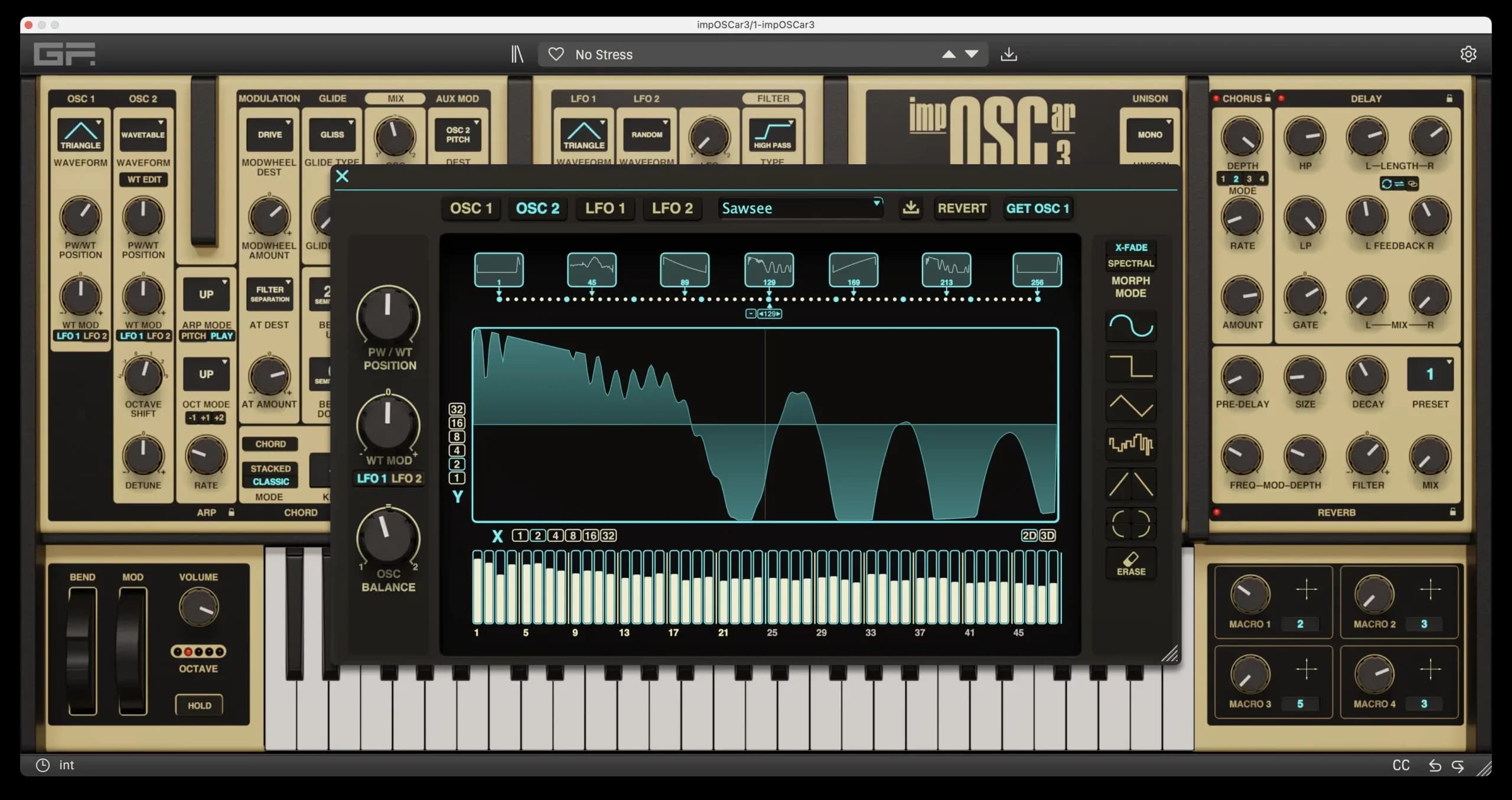1512x800 pixels.
Task: Click the undo arrow in status bar
Action: pos(1435,766)
